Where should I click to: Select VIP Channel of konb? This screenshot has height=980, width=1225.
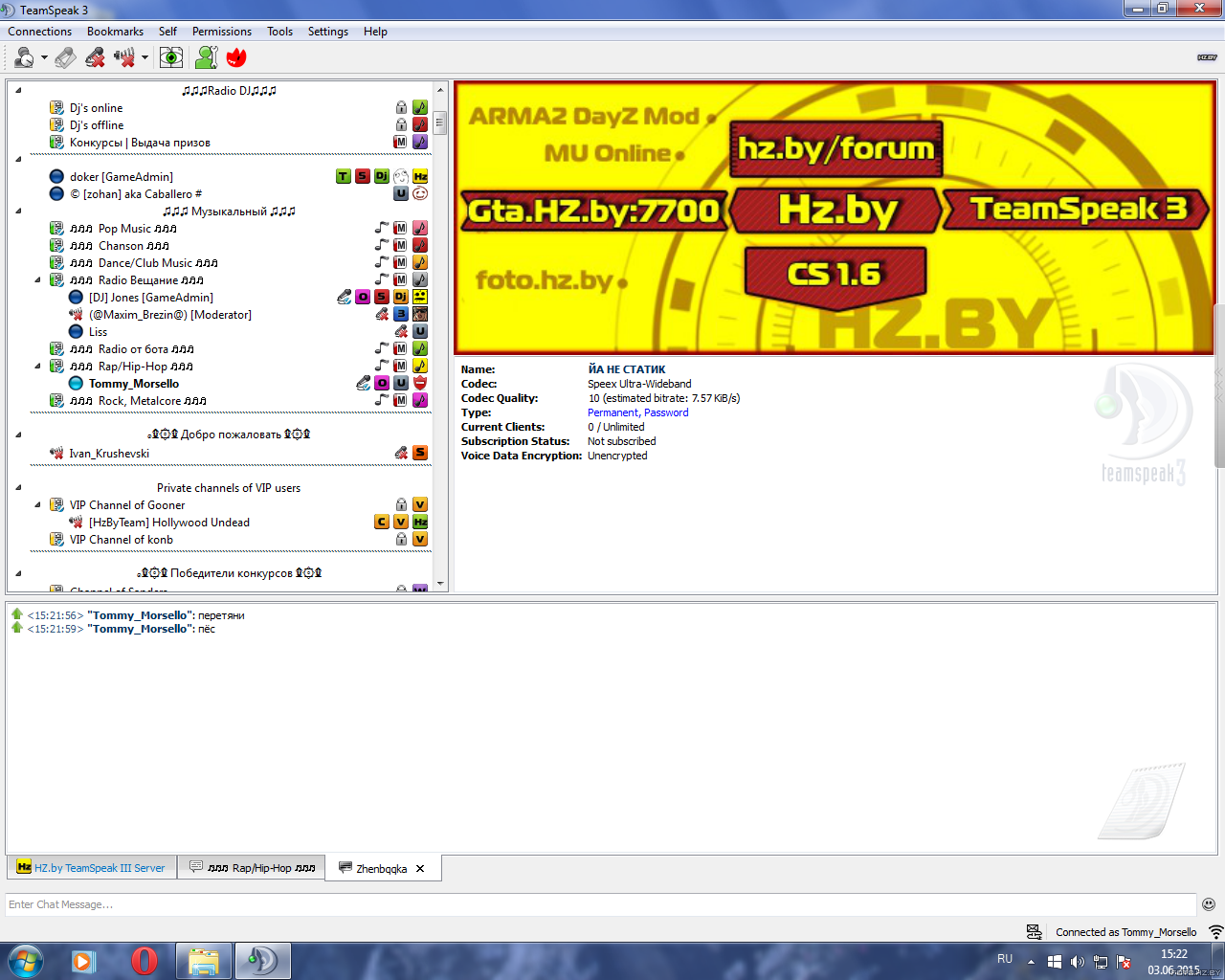122,540
